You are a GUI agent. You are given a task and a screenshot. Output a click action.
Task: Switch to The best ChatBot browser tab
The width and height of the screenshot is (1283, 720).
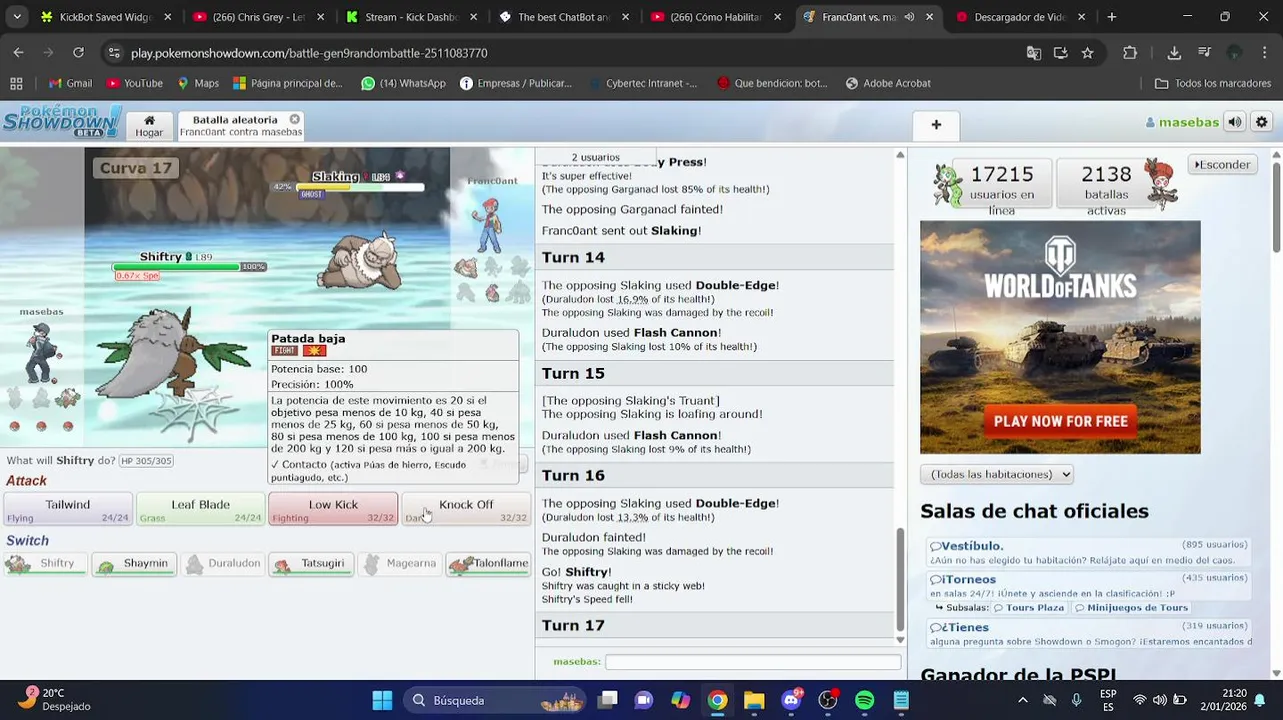(x=564, y=17)
